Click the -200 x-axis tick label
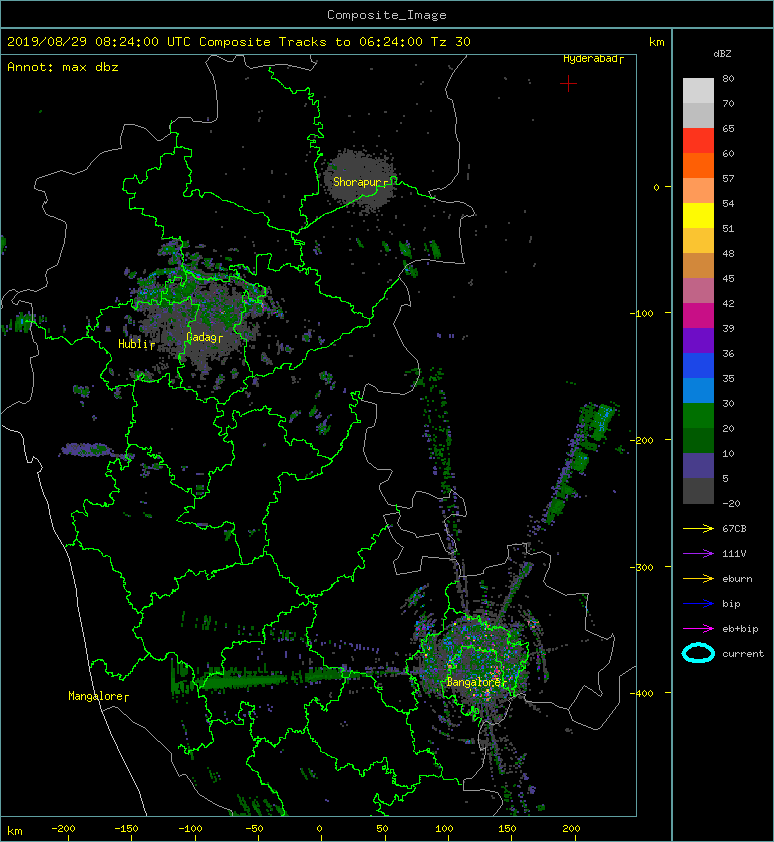 coord(63,829)
